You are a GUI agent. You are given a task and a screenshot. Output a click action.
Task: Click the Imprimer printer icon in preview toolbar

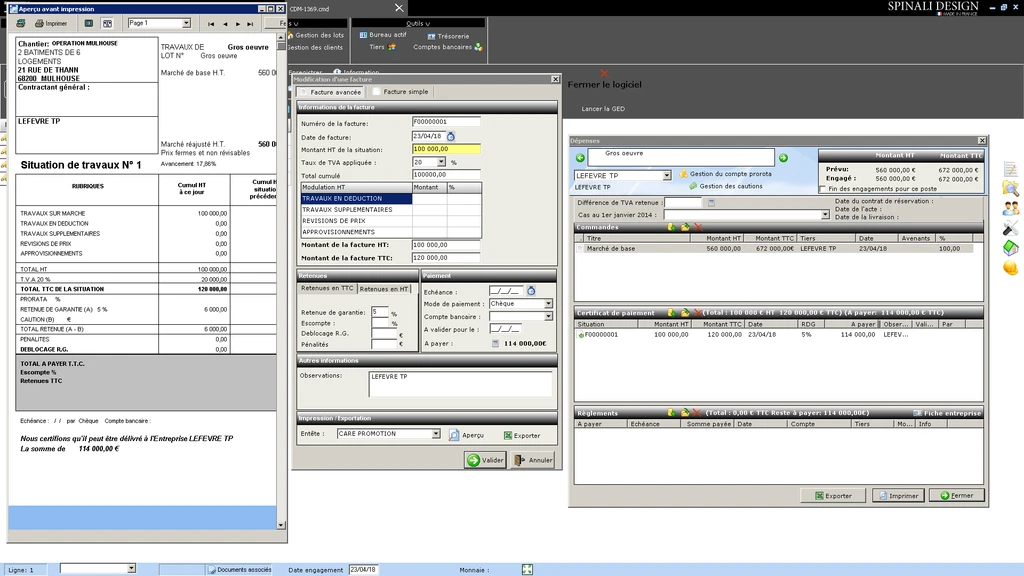[x=38, y=23]
